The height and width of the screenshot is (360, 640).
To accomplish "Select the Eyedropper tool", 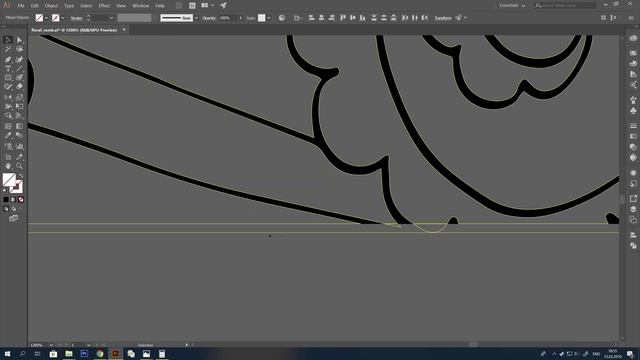I will tap(8, 136).
